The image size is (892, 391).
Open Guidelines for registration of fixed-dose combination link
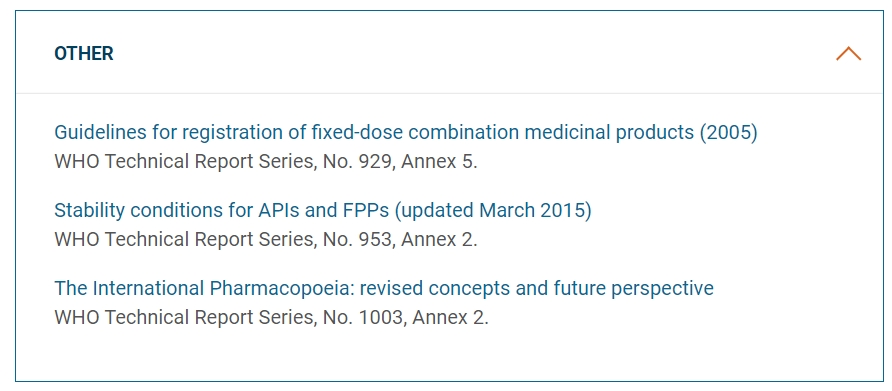pyautogui.click(x=406, y=132)
